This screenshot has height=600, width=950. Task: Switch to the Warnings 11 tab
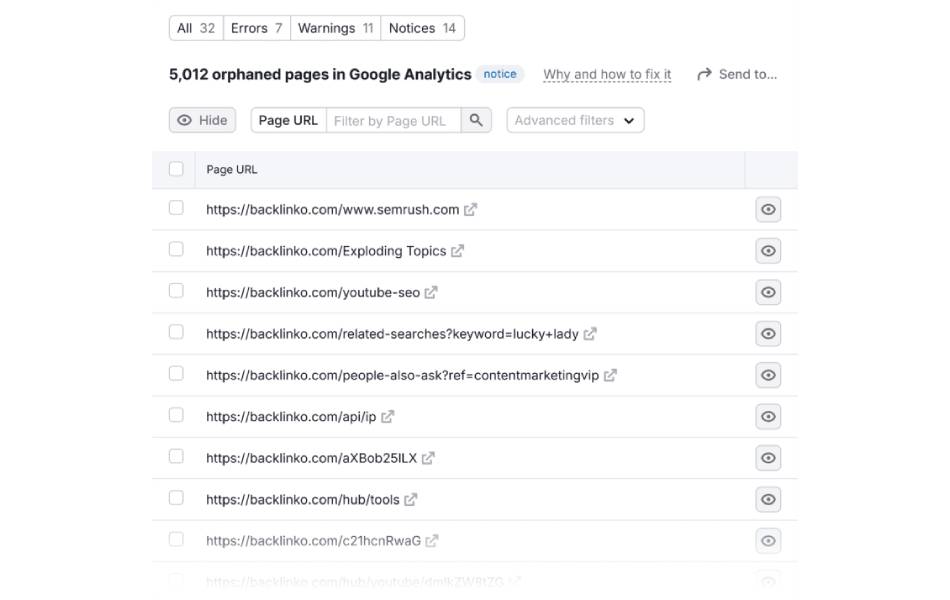336,28
